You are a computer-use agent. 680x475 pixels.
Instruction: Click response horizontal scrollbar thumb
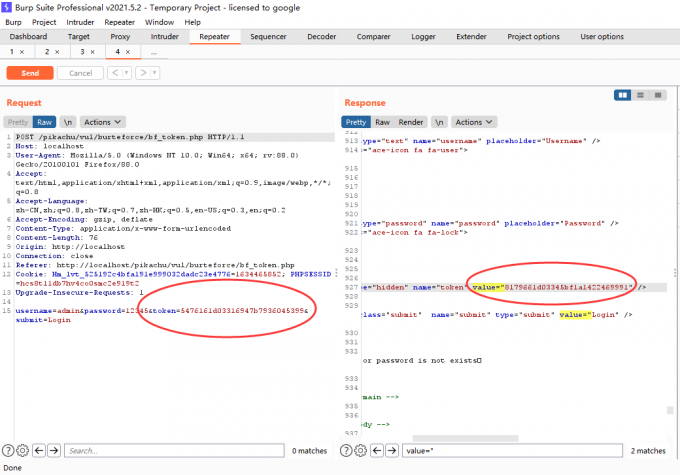click(x=465, y=438)
